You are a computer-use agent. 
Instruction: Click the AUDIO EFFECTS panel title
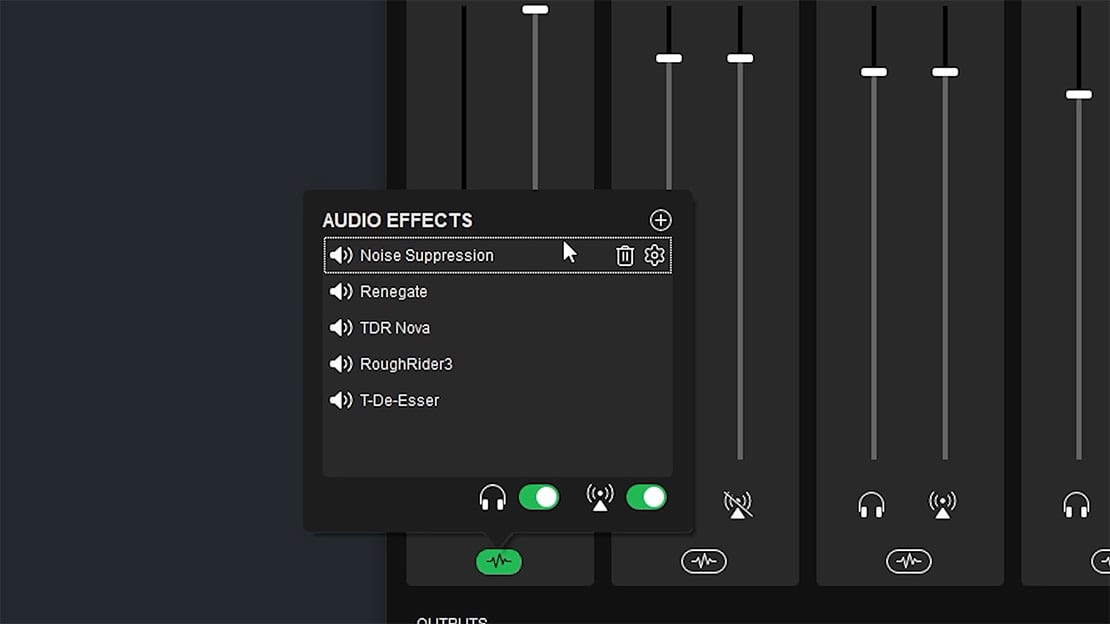click(x=397, y=220)
